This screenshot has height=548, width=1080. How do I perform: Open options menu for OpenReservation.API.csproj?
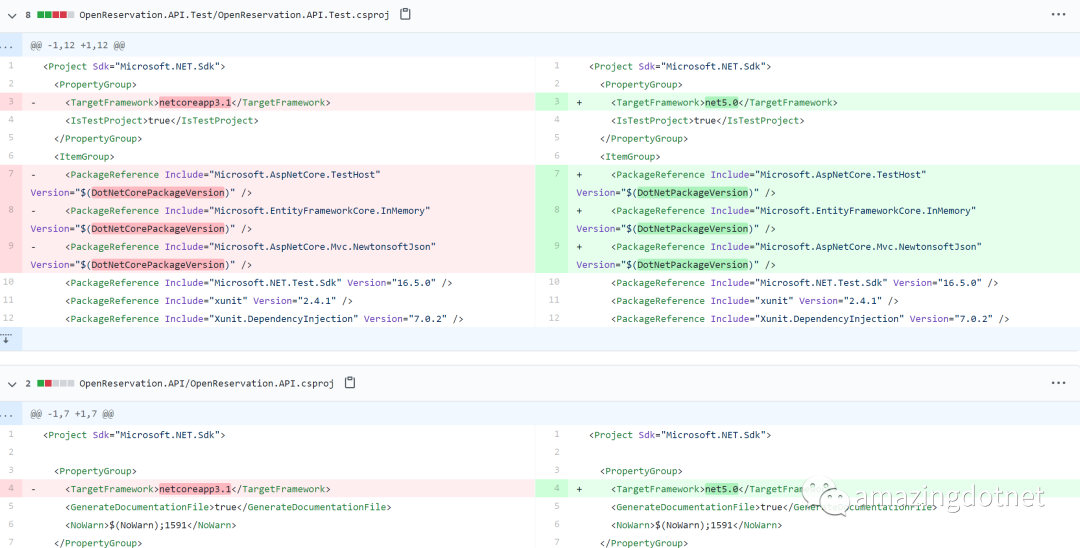tap(1059, 383)
